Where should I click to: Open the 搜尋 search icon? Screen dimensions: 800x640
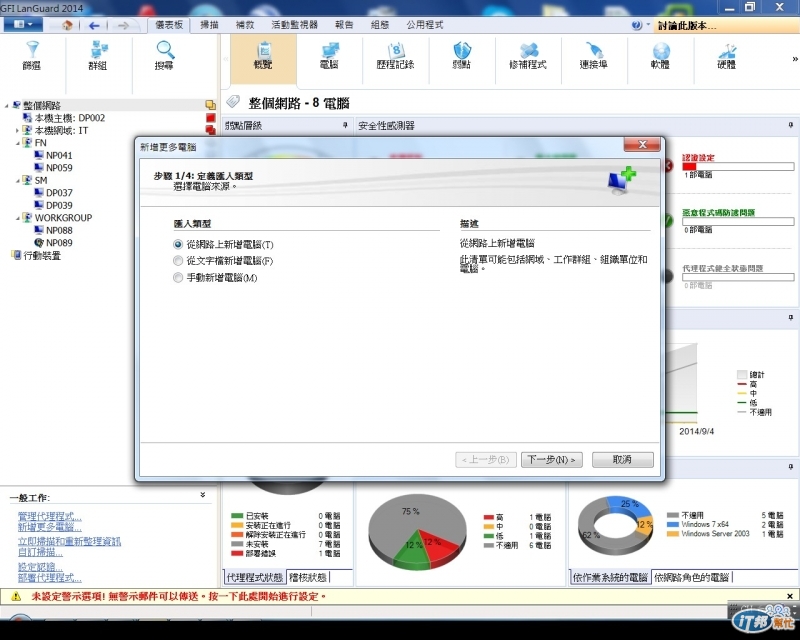pyautogui.click(x=164, y=56)
